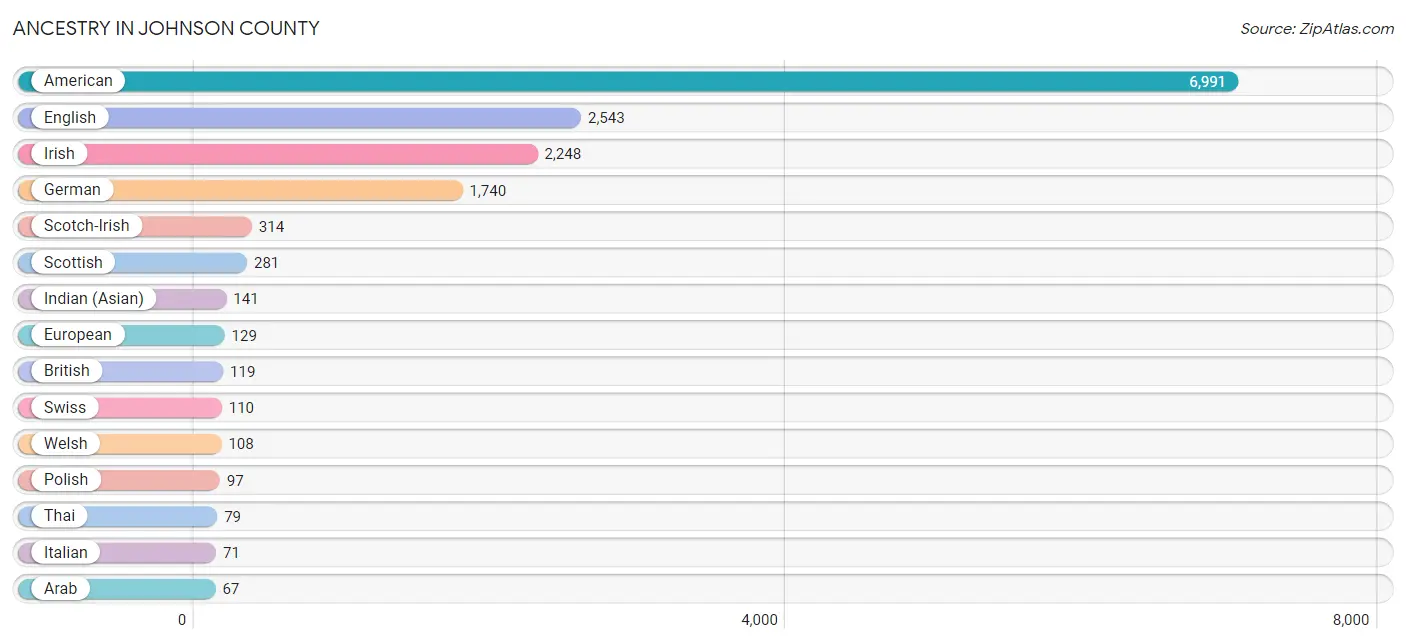Click the 281 value label

point(266,263)
